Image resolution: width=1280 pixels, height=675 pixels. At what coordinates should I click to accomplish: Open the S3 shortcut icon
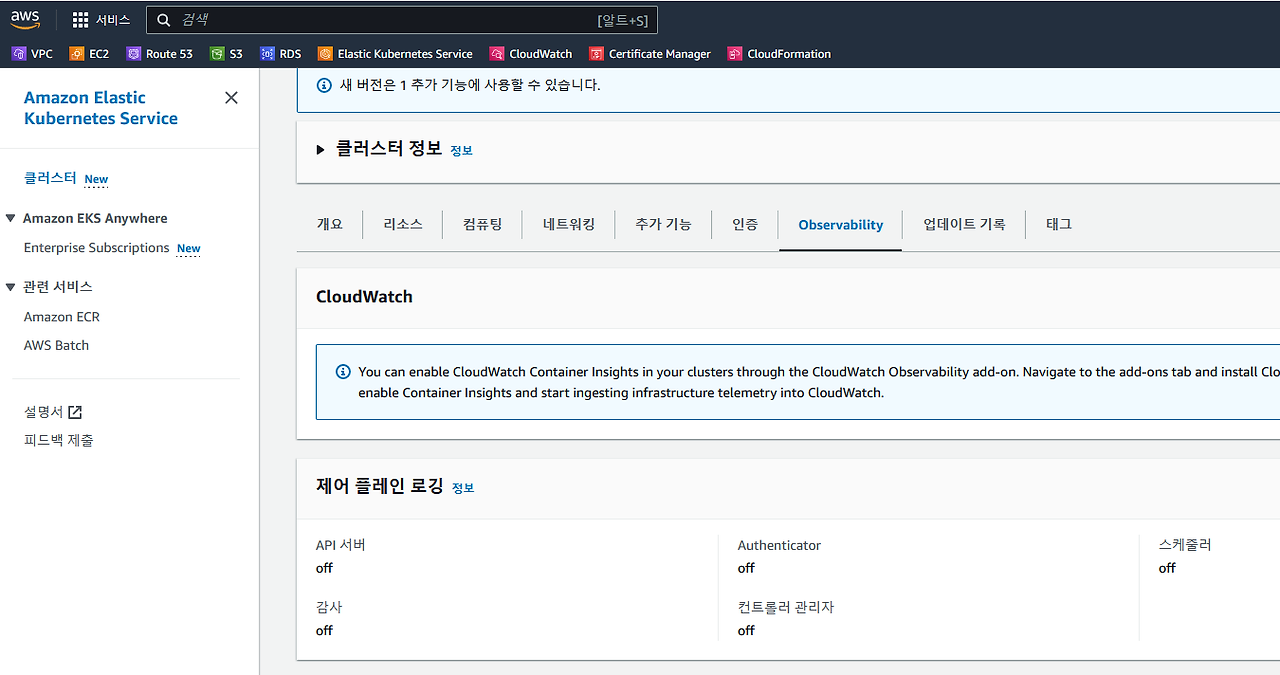216,54
